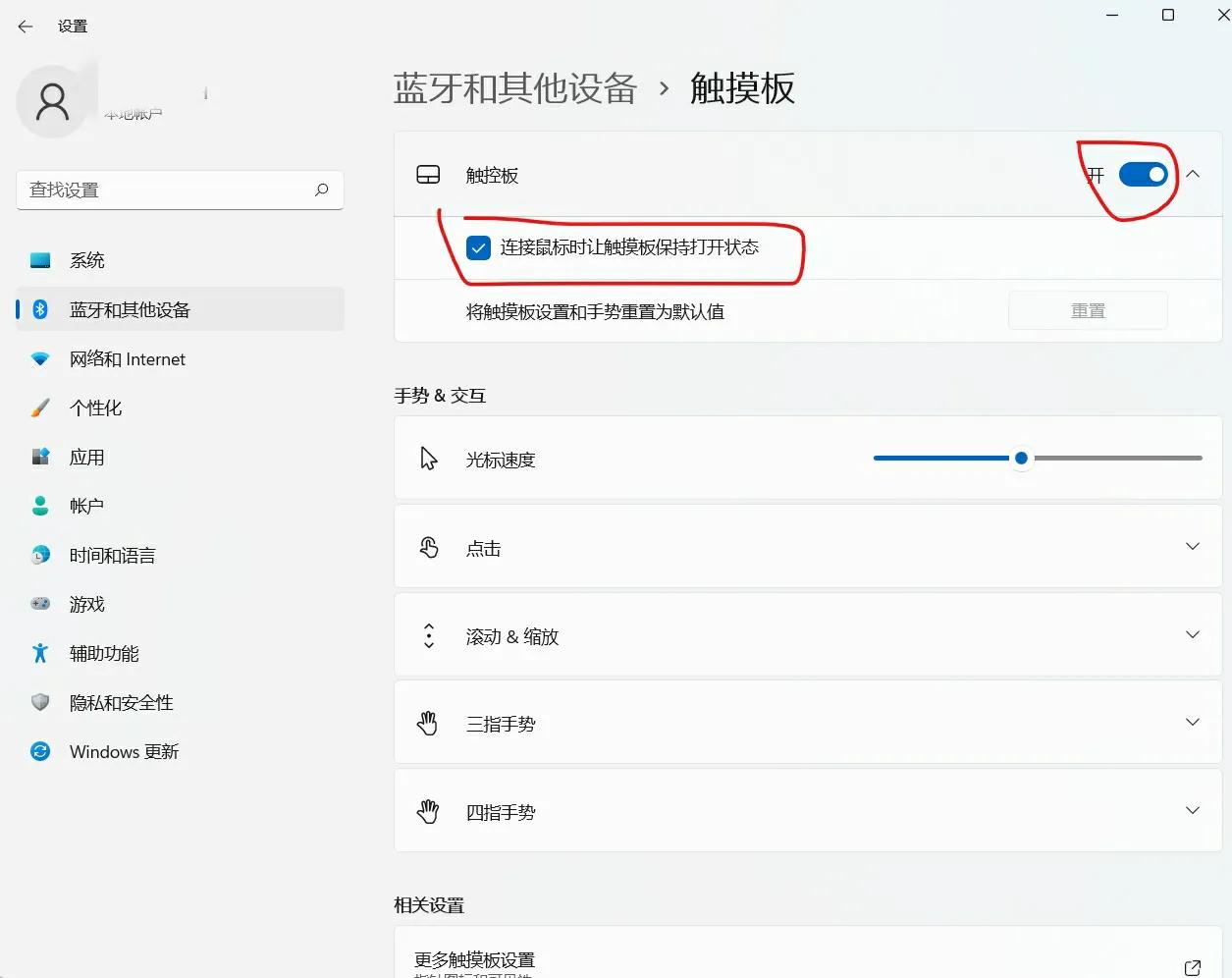Open 时间和语言 settings
The height and width of the screenshot is (978, 1232).
coord(111,555)
